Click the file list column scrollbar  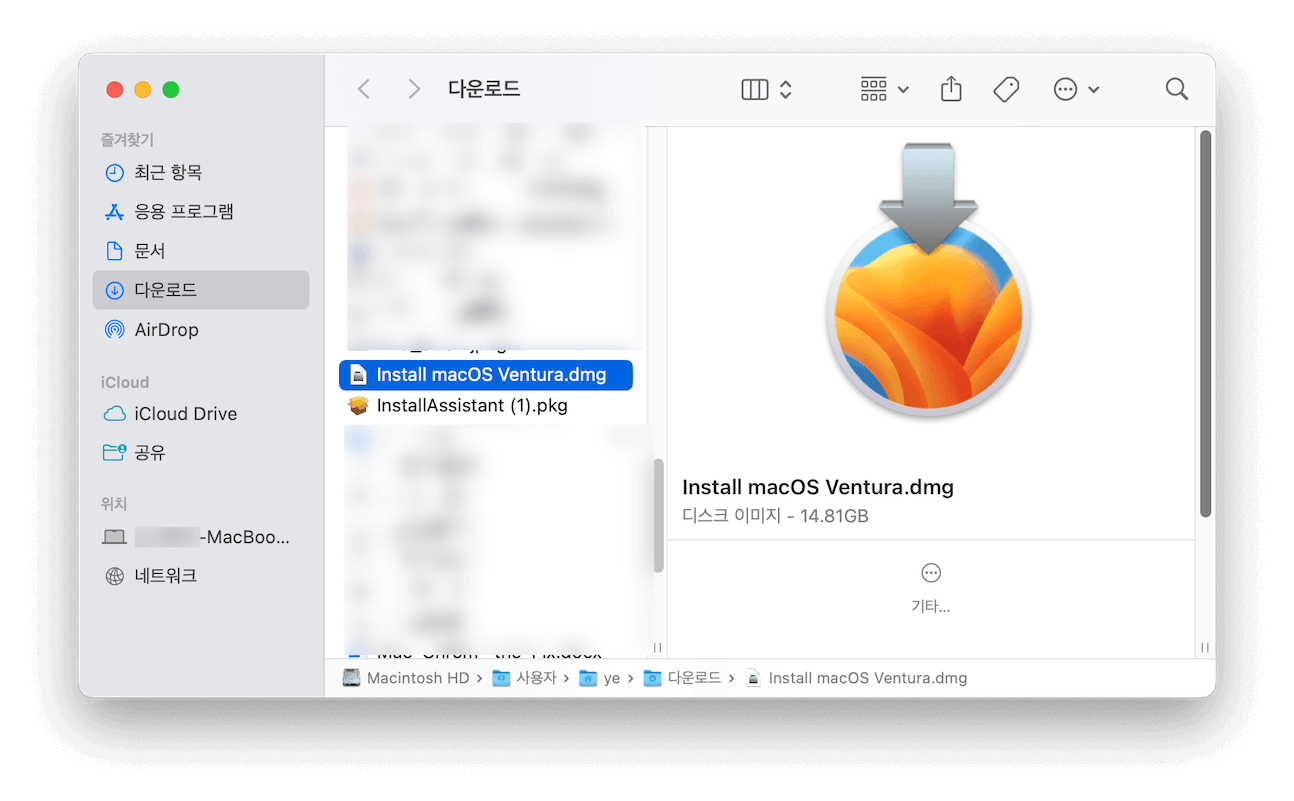[658, 516]
